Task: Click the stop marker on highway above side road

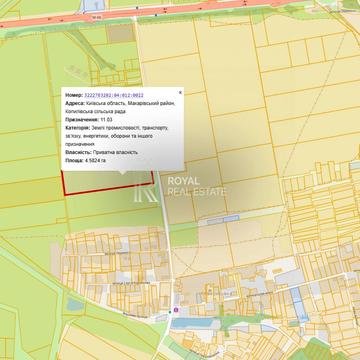Action: [137, 8]
